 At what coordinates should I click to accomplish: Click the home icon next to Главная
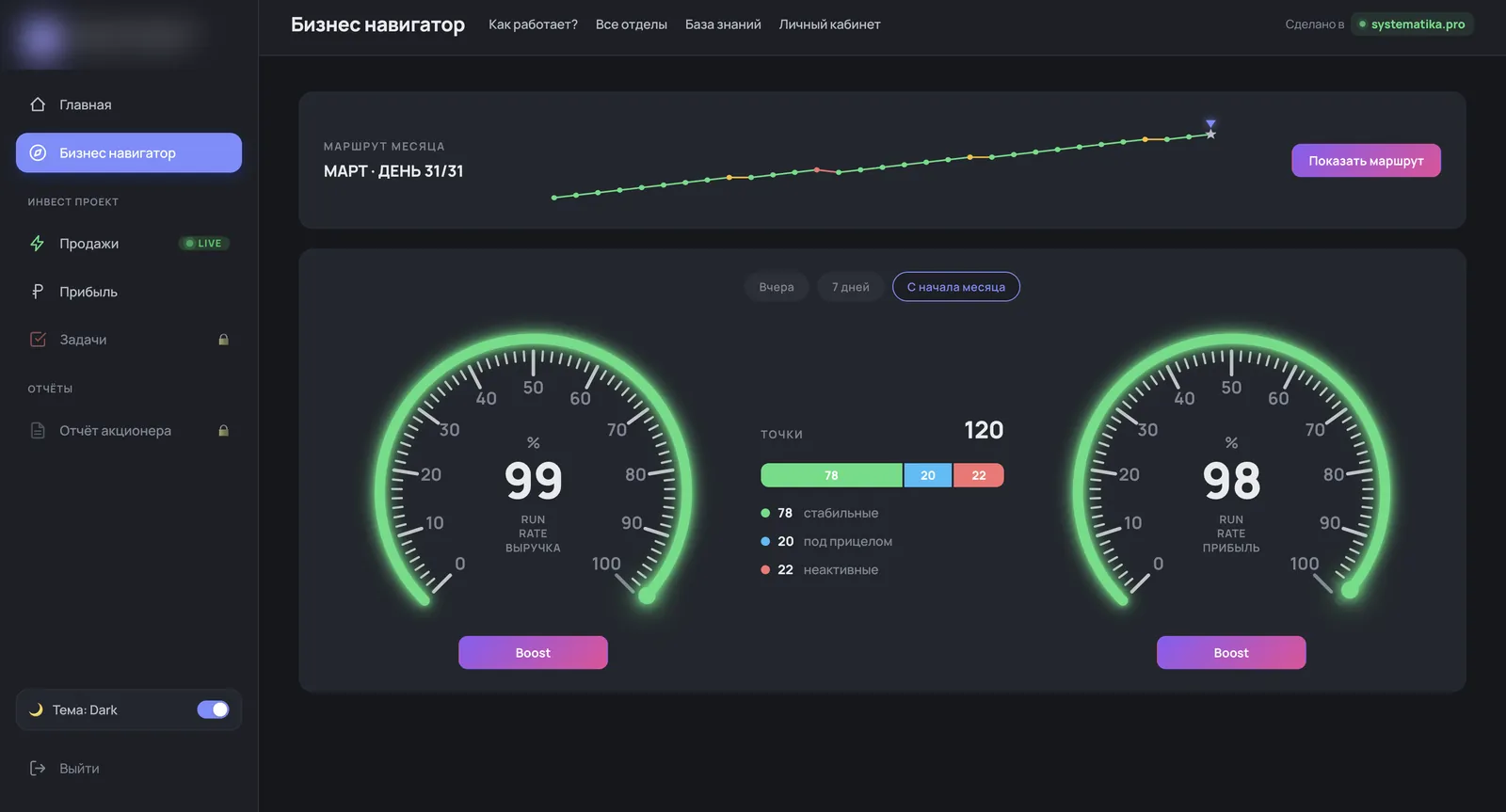(38, 104)
